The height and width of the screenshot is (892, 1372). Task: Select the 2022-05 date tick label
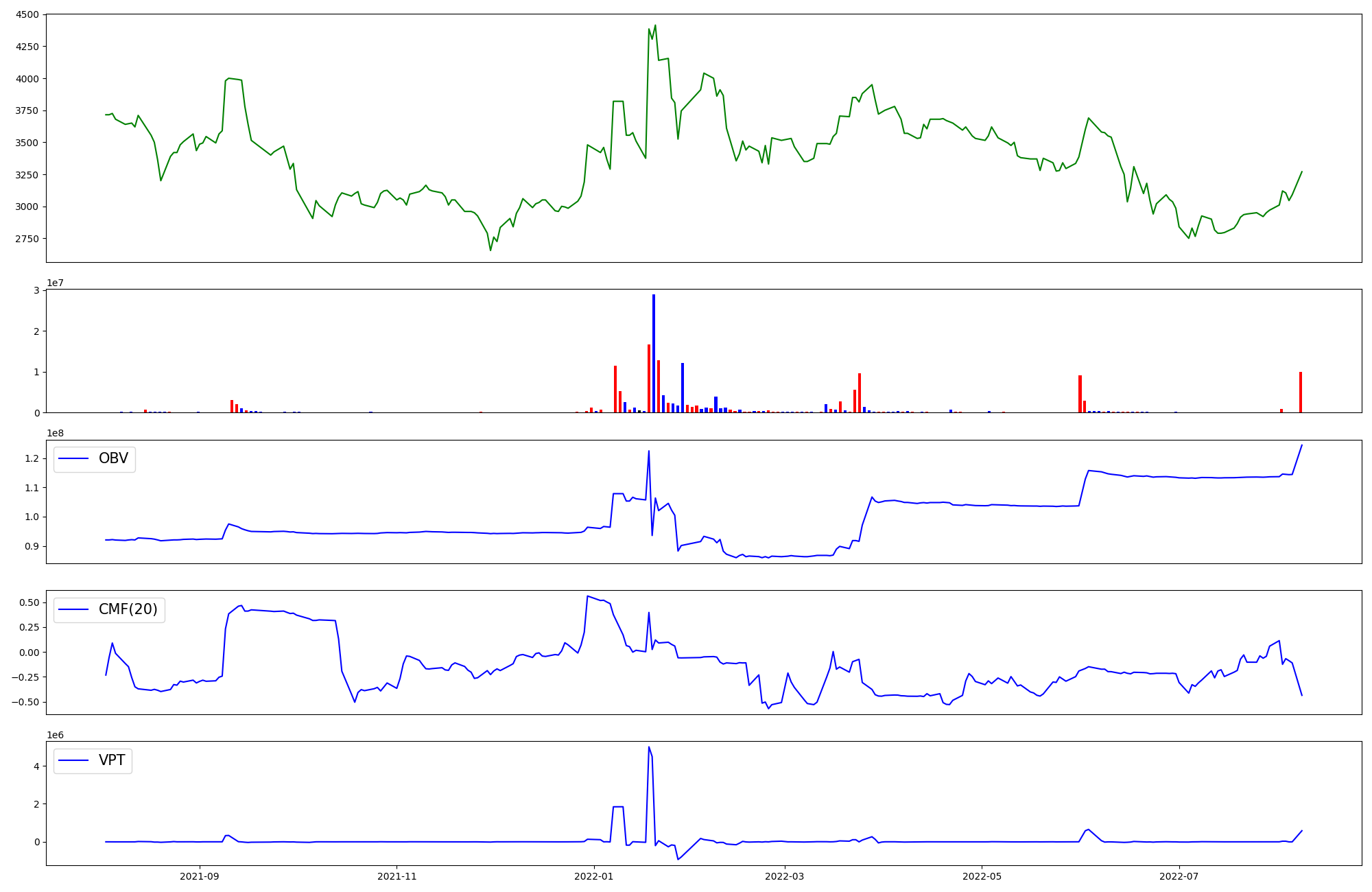coord(982,876)
